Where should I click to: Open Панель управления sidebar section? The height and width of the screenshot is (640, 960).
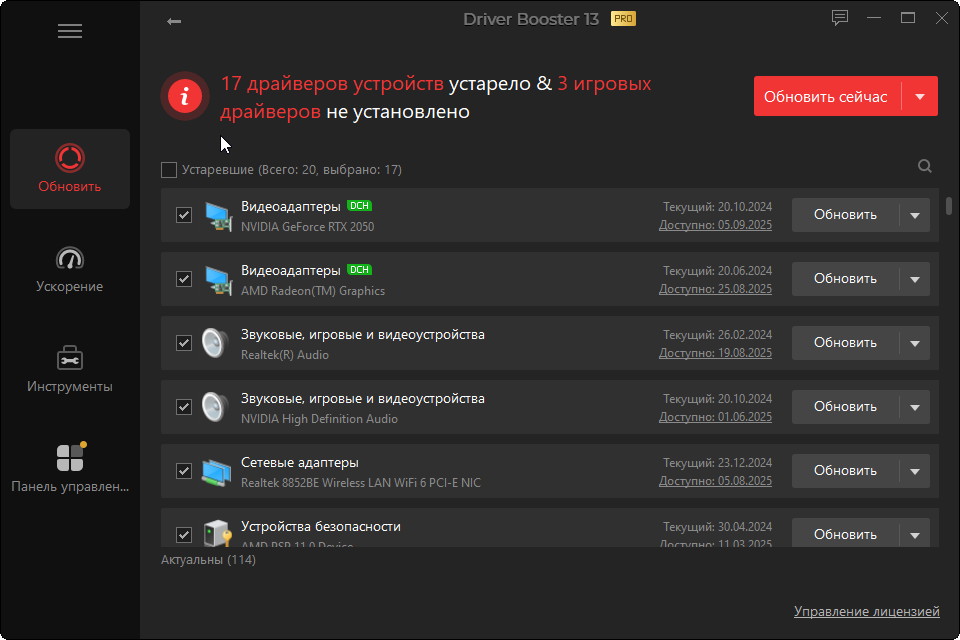[70, 469]
